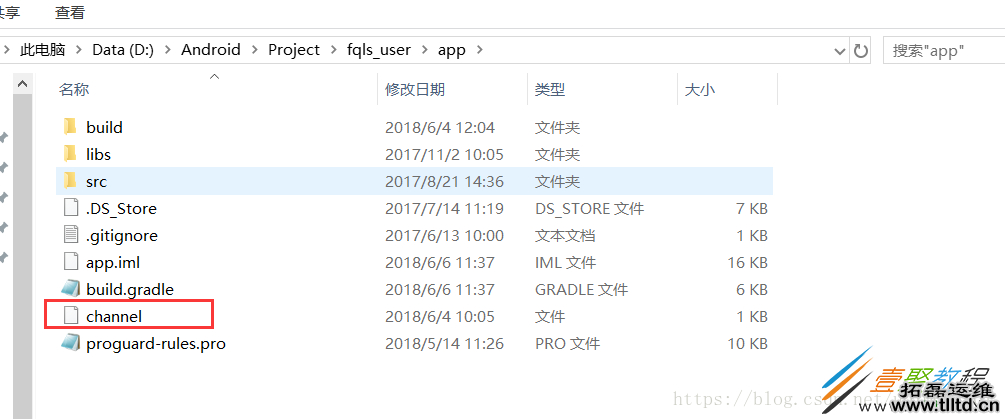Select the build.gradle file name
Viewport: 1005px width, 419px height.
tap(130, 290)
